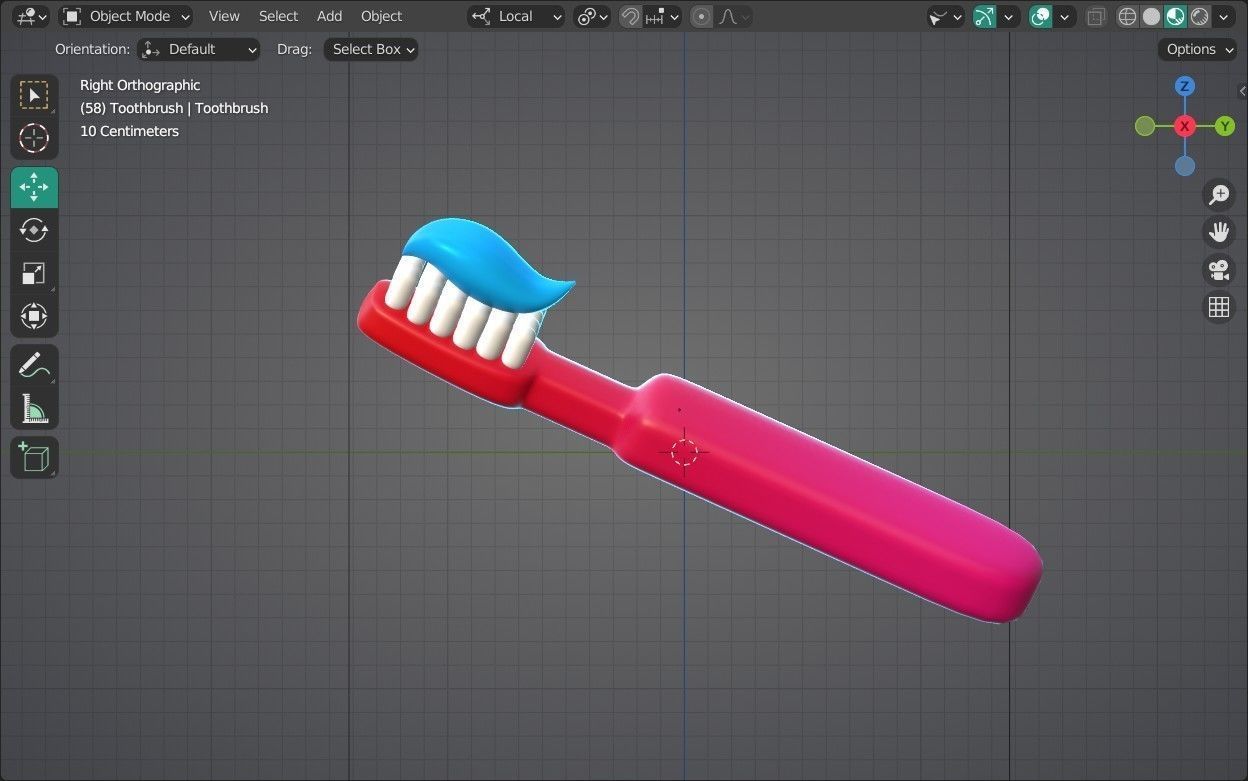Click the camera view icon in the sidebar

[1218, 269]
